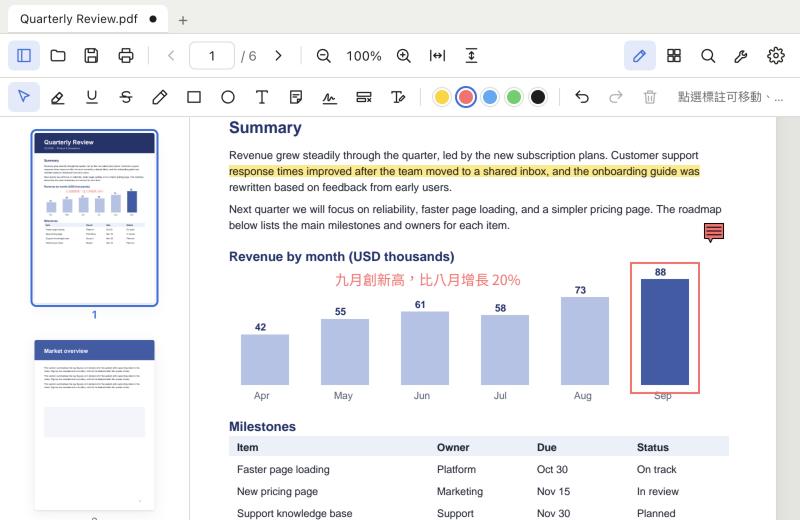Open the page grid thumbnails view
The height and width of the screenshot is (520, 800).
(x=674, y=56)
